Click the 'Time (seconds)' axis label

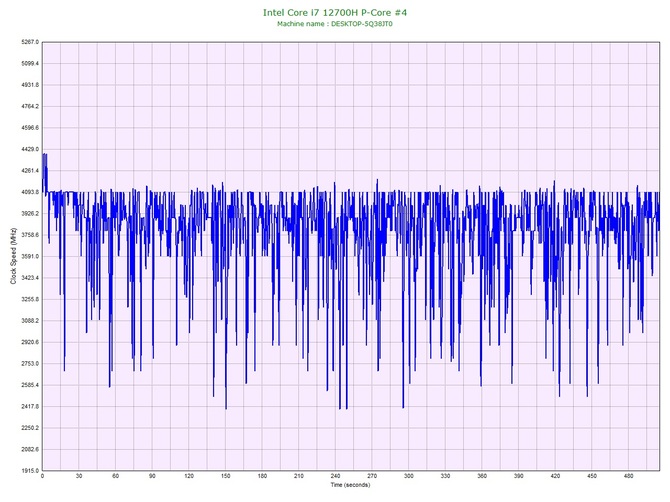click(350, 485)
